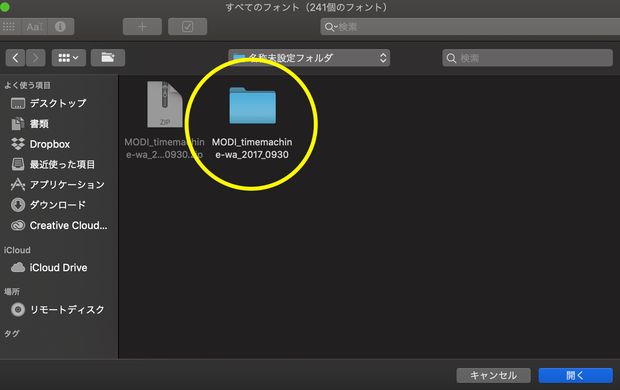Screen dimensions: 620x390
Task: Open 最近使った項目 in the sidebar
Action: click(x=53, y=164)
